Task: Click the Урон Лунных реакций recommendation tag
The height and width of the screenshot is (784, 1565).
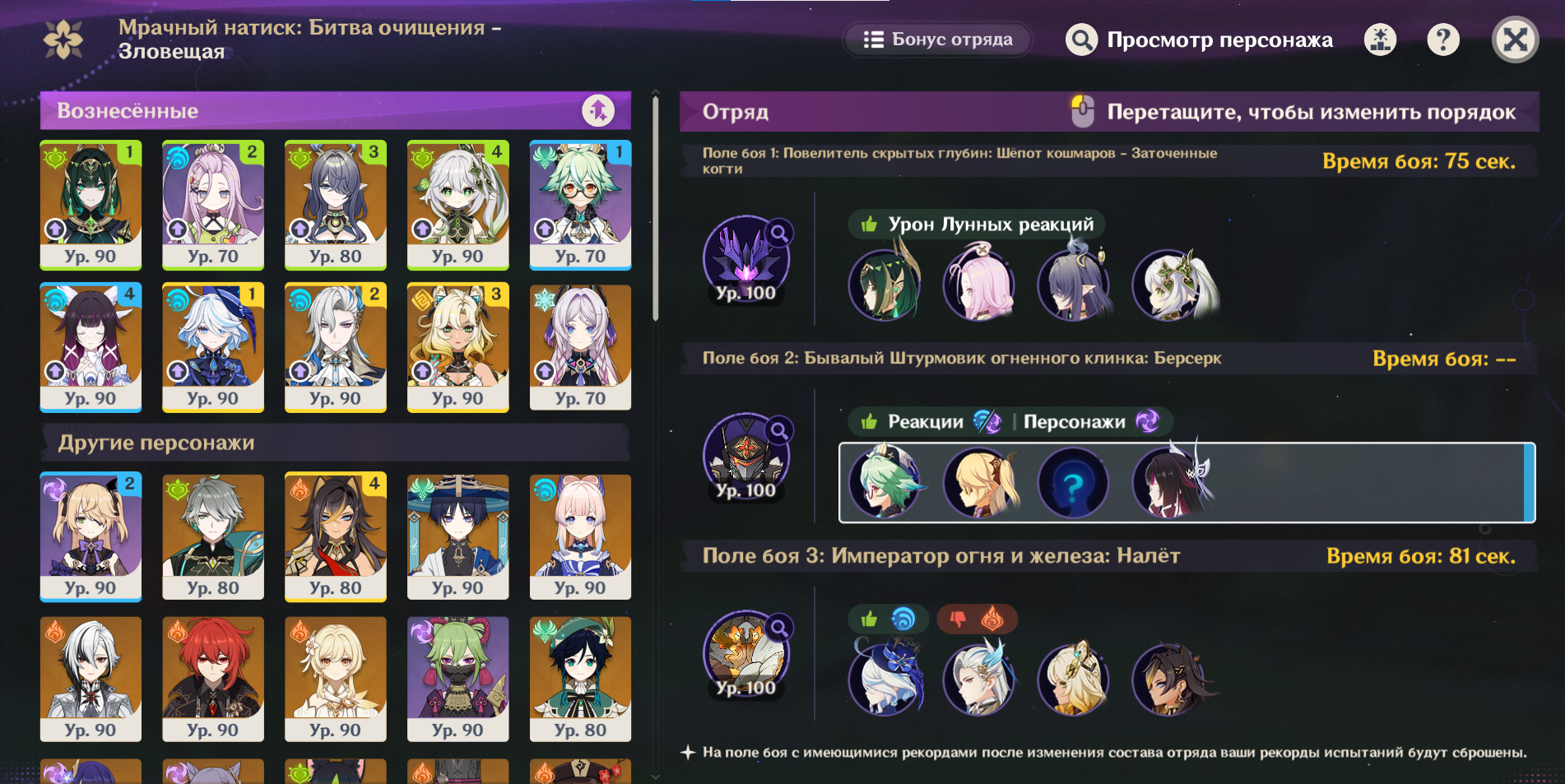Action: (x=977, y=224)
